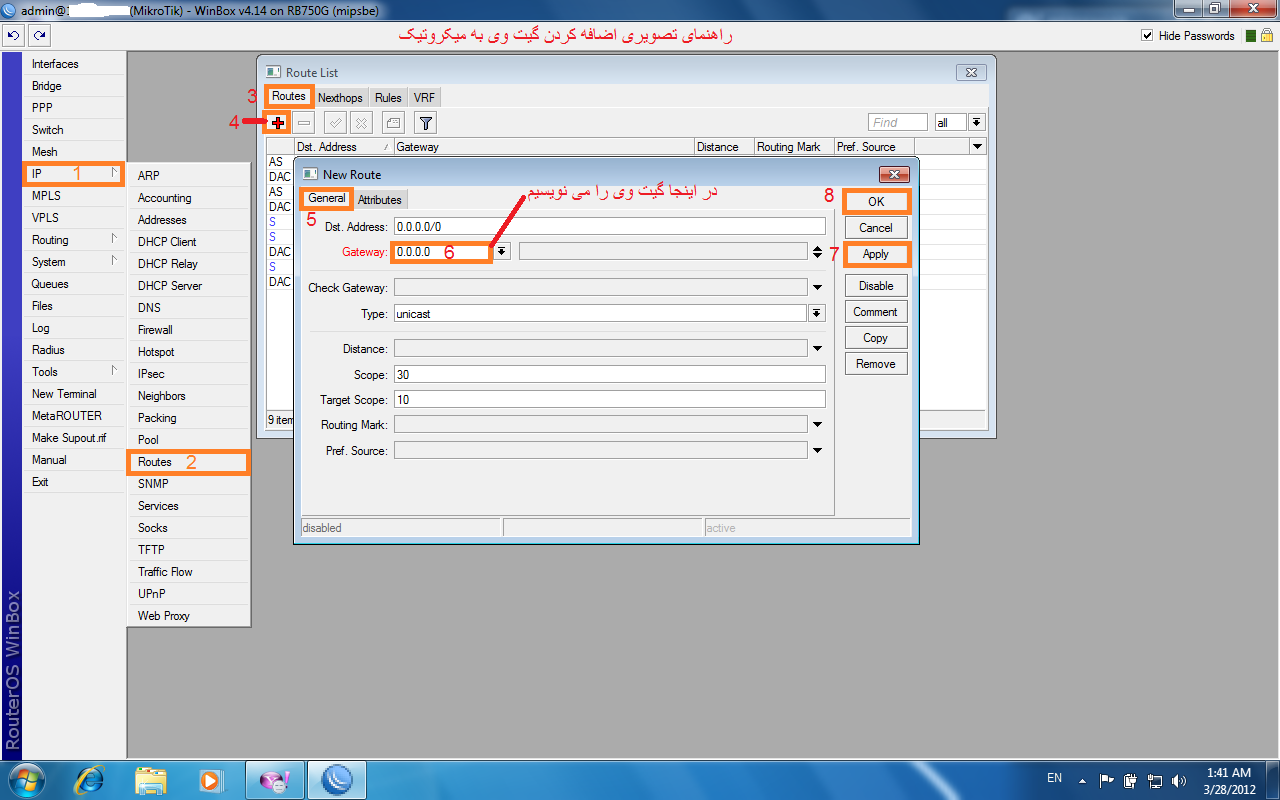Image resolution: width=1280 pixels, height=800 pixels.
Task: Switch to the Rules tab
Action: [388, 98]
